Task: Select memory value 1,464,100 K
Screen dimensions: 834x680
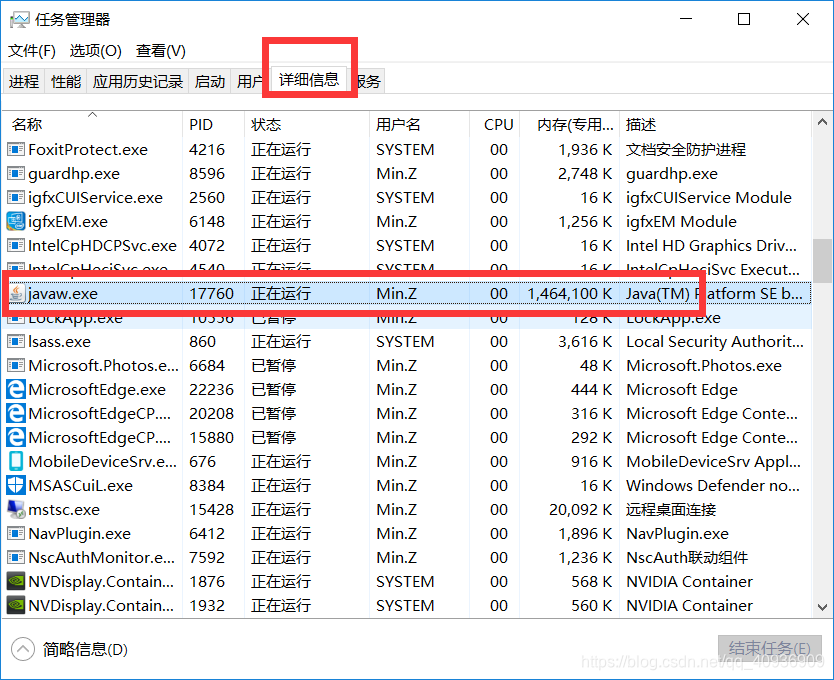Action: (x=569, y=293)
